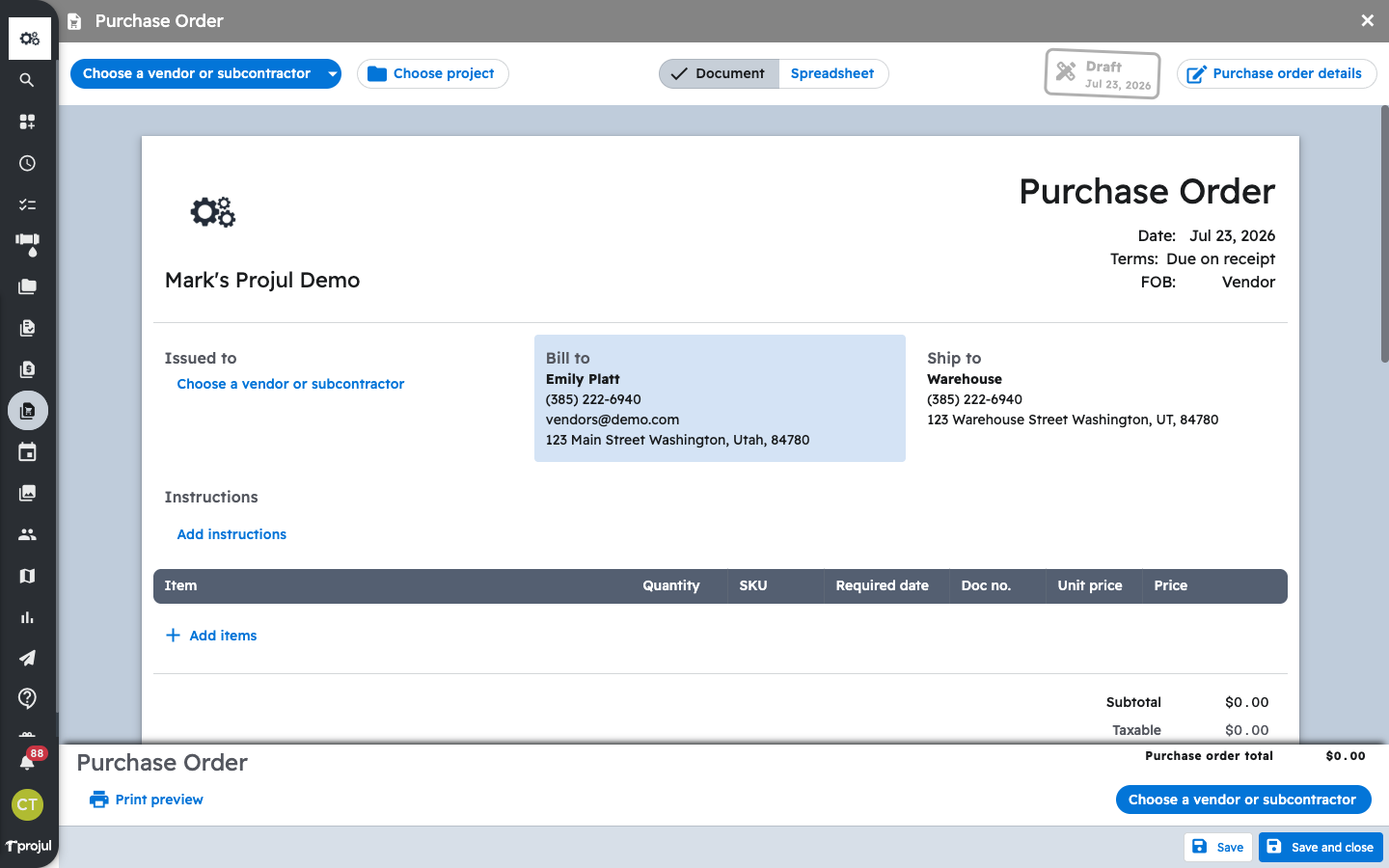
Task: Click the date value Jul 23, 2026
Action: coord(1232,235)
